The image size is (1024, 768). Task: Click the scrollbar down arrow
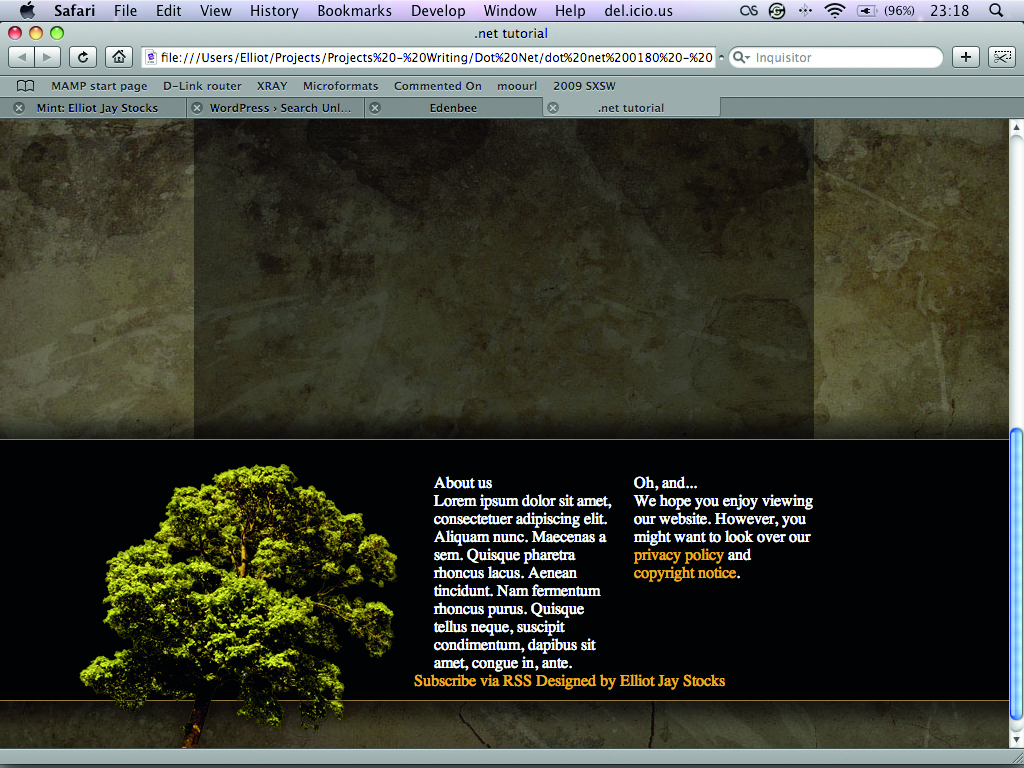coord(1016,738)
